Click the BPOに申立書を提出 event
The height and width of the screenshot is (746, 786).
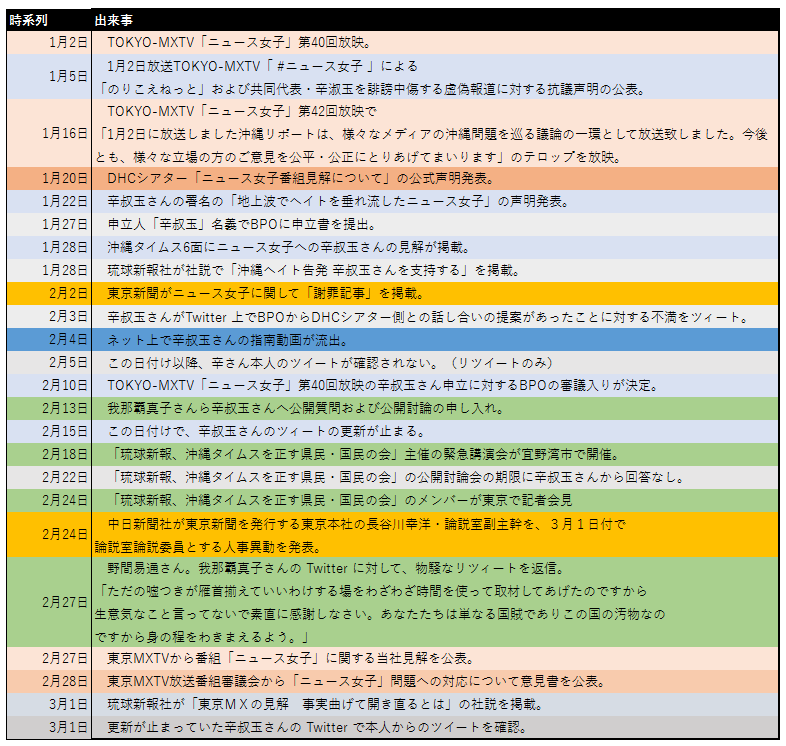coord(435,225)
